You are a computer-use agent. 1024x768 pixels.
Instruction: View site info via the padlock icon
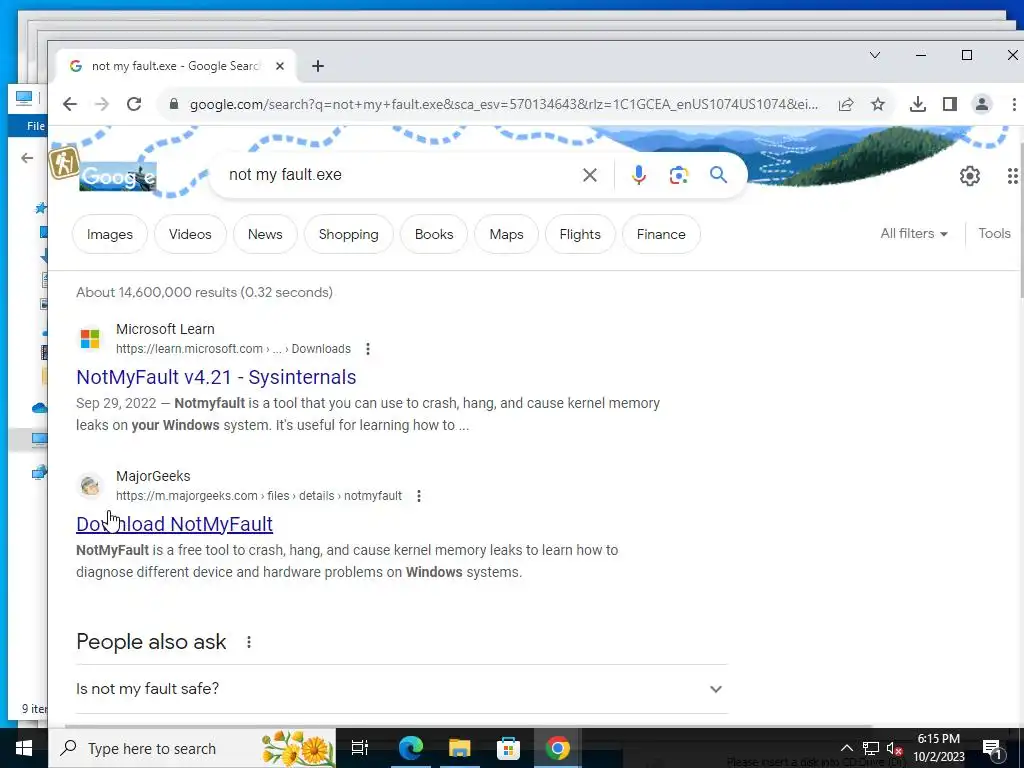click(174, 104)
